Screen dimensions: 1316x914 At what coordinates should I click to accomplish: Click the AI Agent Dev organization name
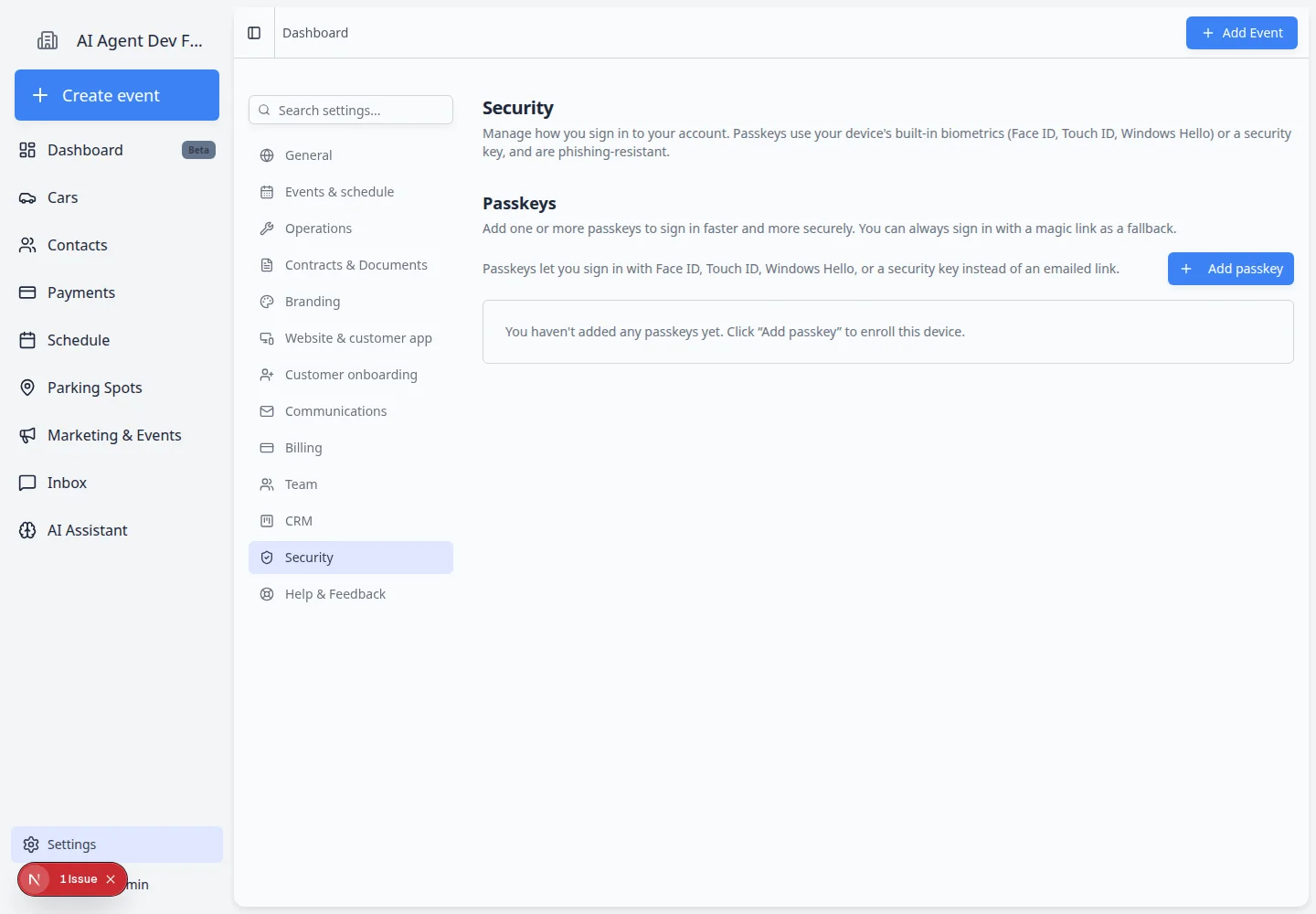[x=140, y=40]
